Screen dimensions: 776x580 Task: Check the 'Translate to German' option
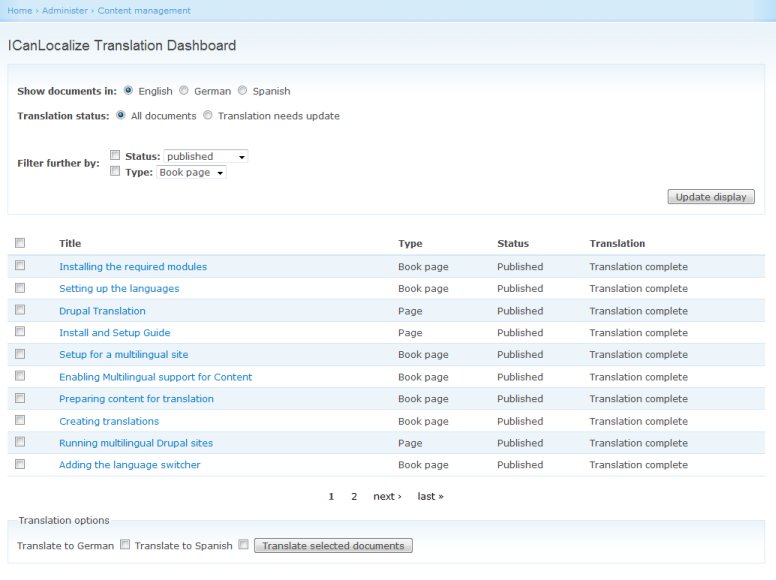tap(125, 545)
